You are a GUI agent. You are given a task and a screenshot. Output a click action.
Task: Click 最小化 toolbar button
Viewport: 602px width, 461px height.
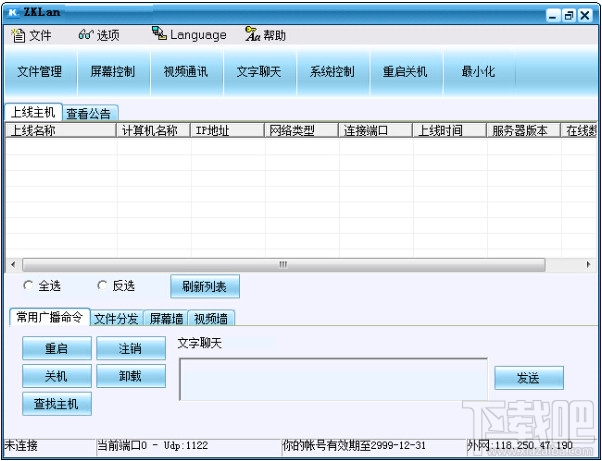click(x=478, y=72)
